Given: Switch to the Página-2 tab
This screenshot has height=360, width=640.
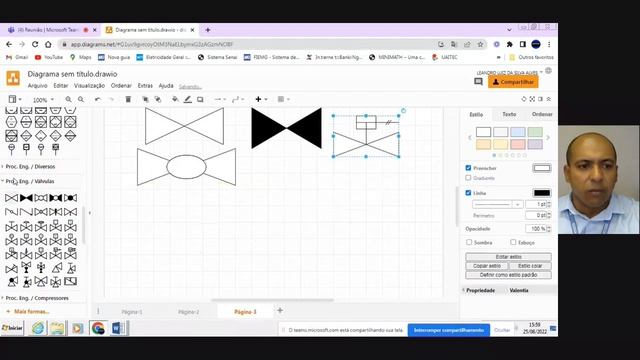Looking at the screenshot, I should point(189,312).
